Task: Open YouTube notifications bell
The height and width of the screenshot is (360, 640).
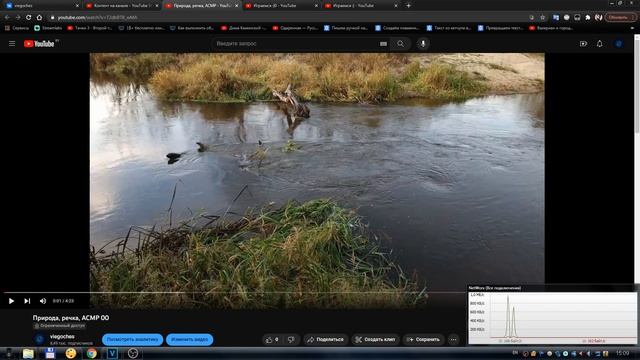Action: click(599, 43)
